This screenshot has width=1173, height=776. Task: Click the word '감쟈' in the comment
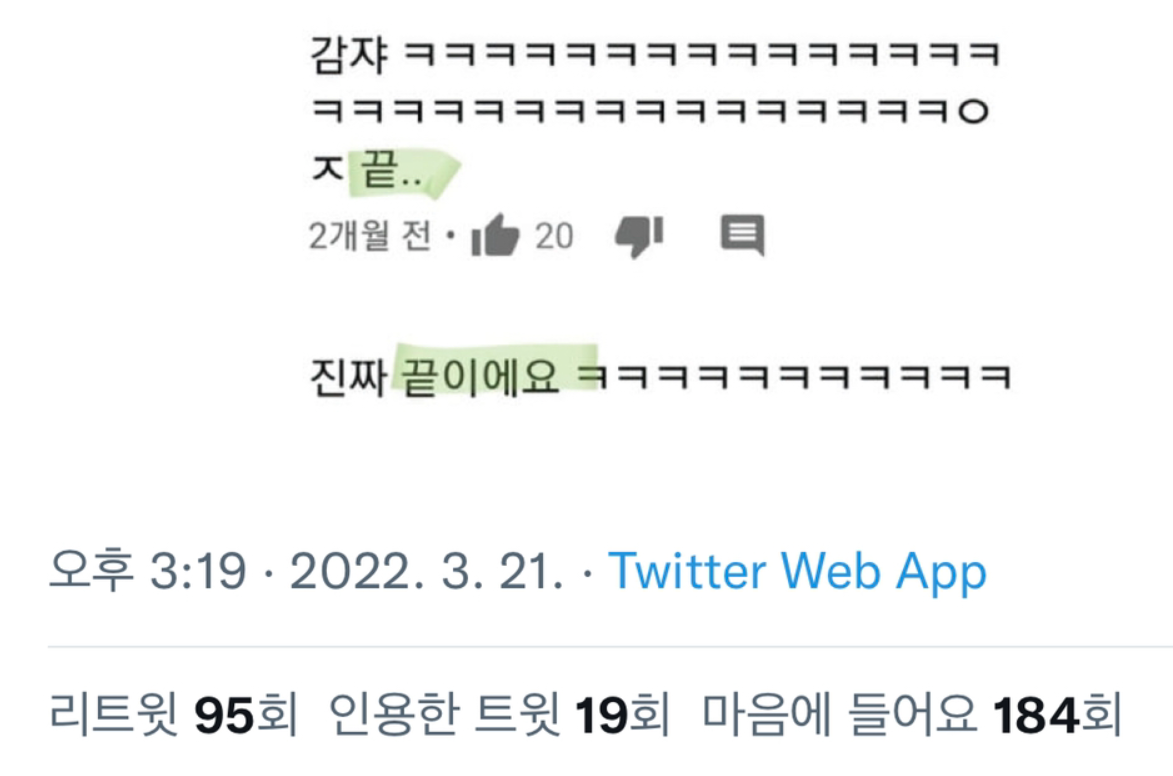(349, 55)
